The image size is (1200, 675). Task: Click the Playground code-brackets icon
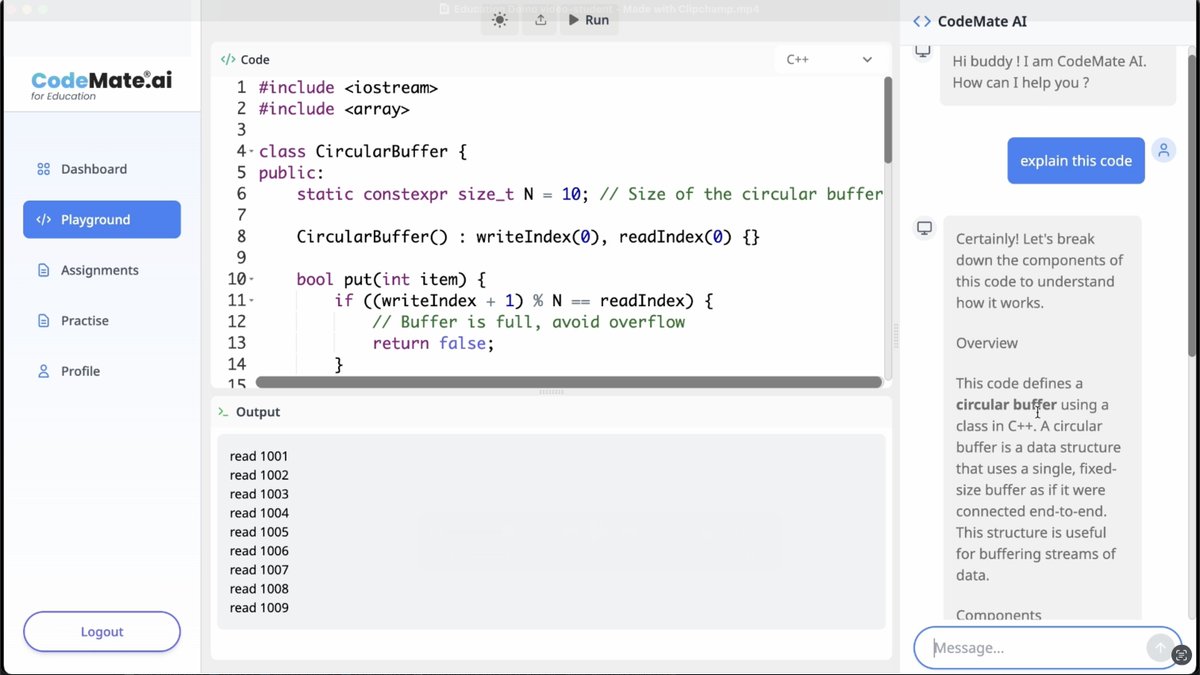click(x=43, y=220)
